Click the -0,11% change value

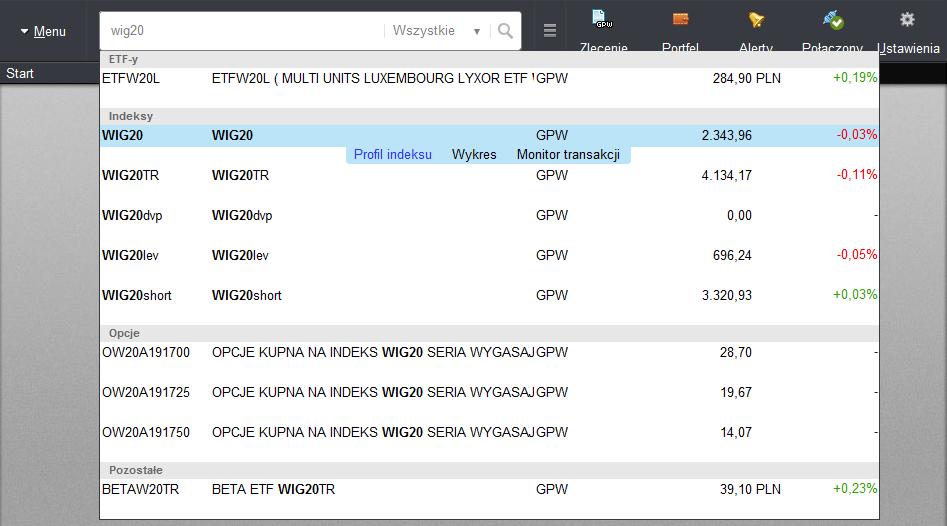(856, 175)
